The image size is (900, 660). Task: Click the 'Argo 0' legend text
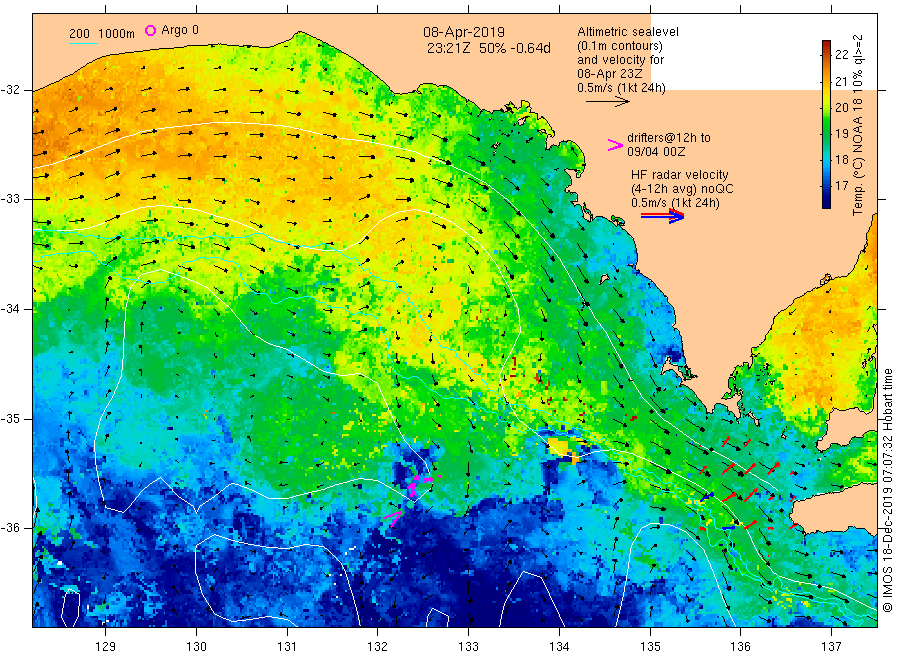tap(180, 30)
